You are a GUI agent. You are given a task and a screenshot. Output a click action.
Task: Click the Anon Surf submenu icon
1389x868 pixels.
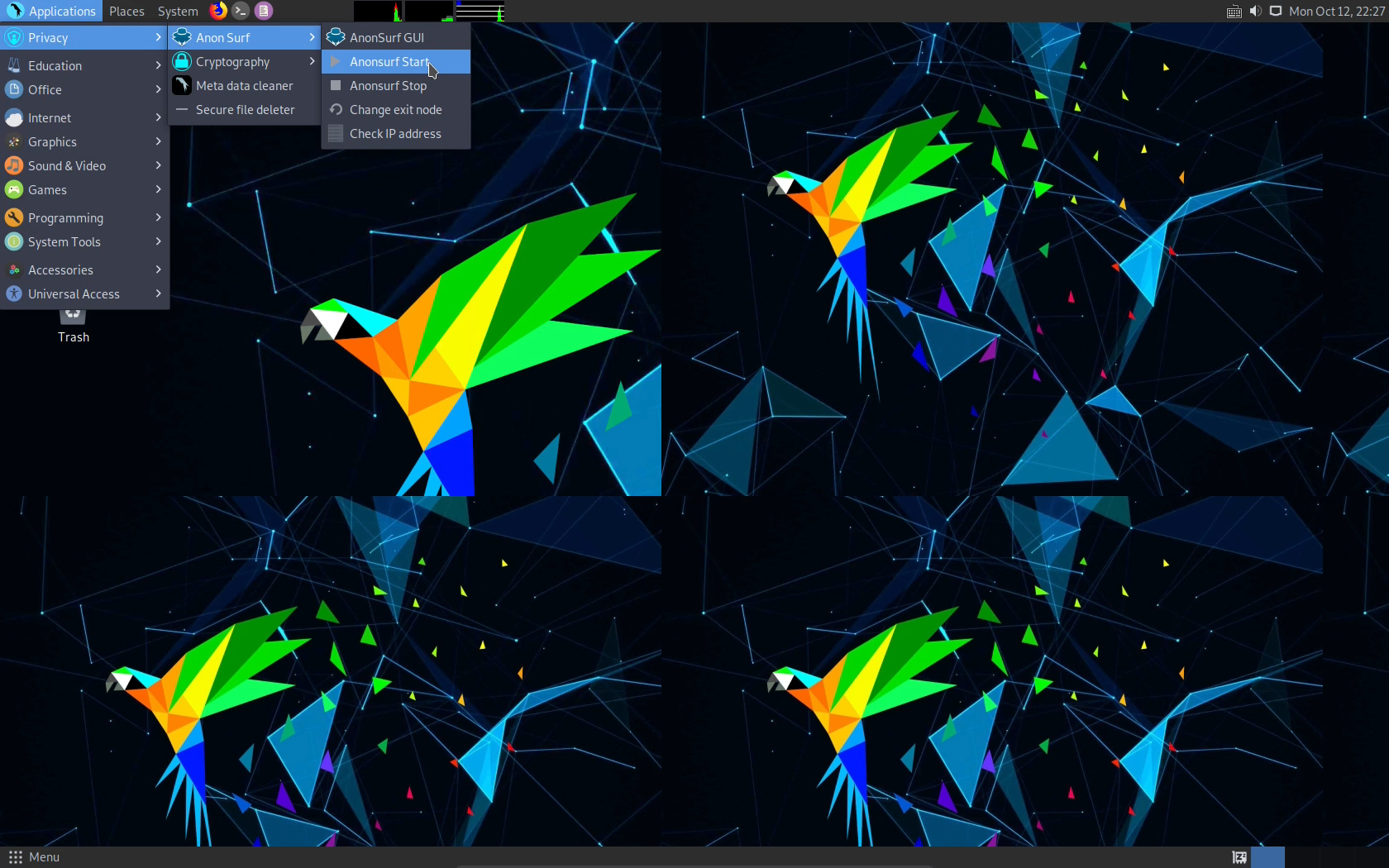click(182, 37)
